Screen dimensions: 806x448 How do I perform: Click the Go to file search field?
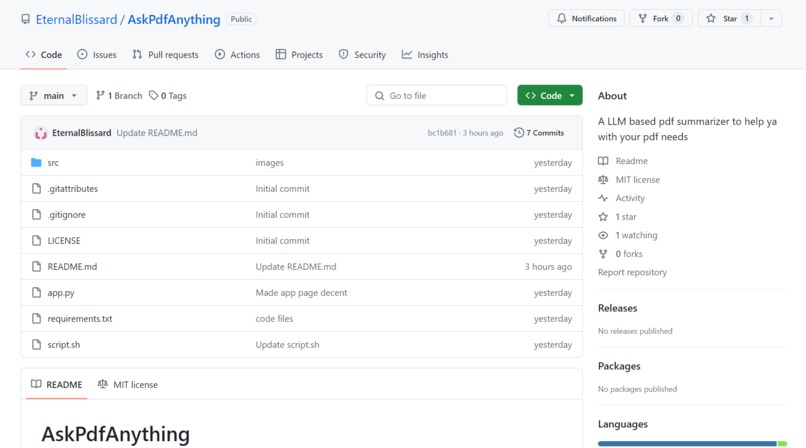pyautogui.click(x=436, y=96)
